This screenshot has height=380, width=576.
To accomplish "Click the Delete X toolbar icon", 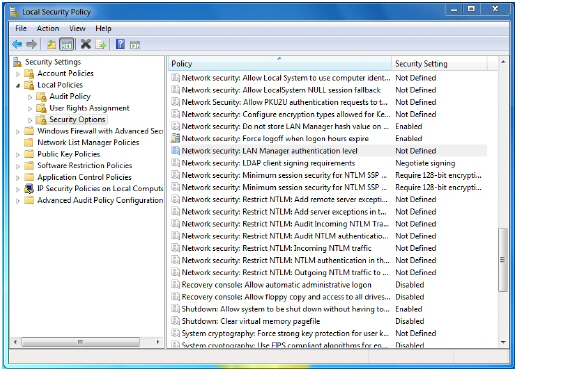I will pos(86,44).
